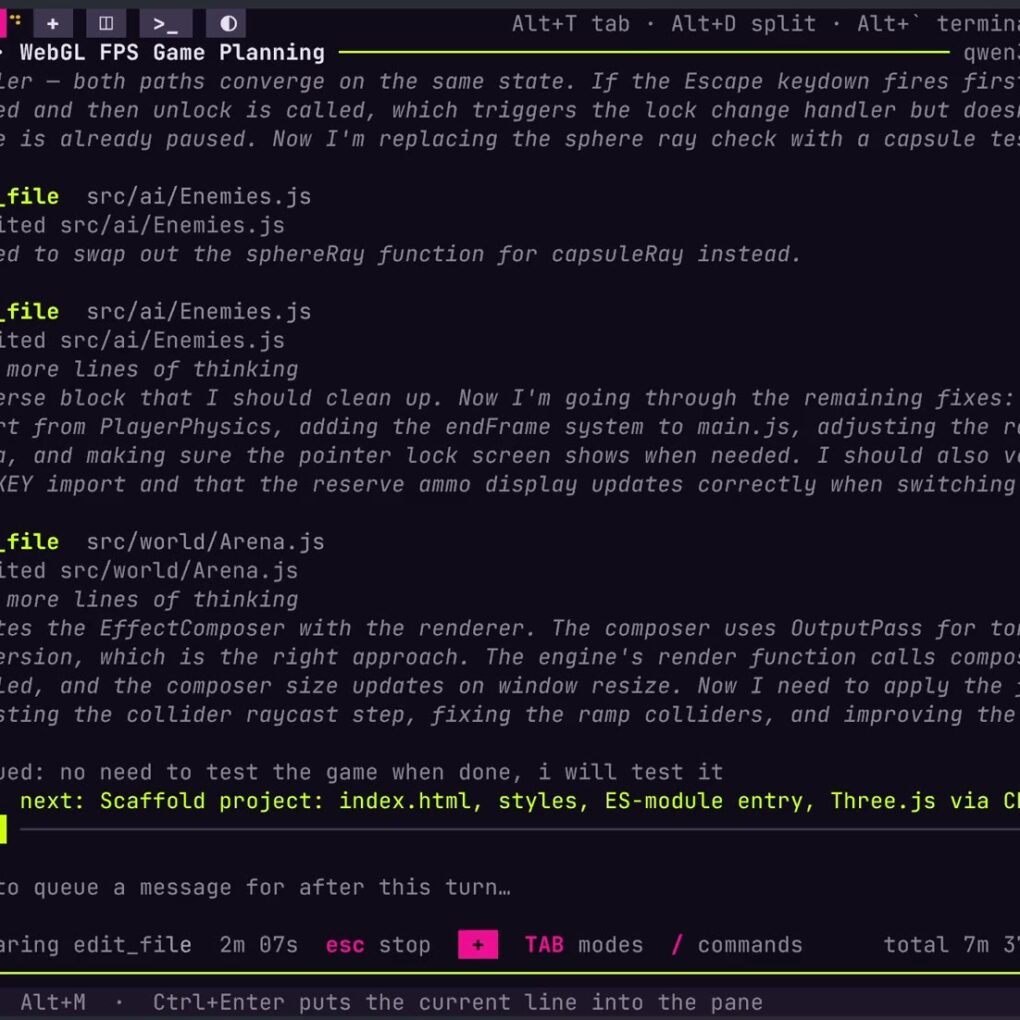The height and width of the screenshot is (1020, 1020).
Task: Toggle the theme with the half-circle icon
Action: point(228,24)
